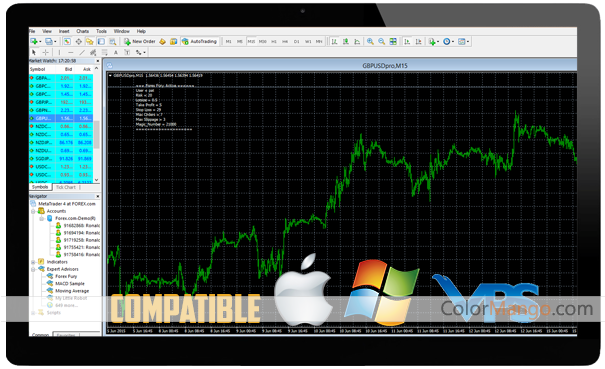Image resolution: width=605 pixels, height=369 pixels.
Task: Switch chart to M1 timeframe
Action: pyautogui.click(x=228, y=41)
